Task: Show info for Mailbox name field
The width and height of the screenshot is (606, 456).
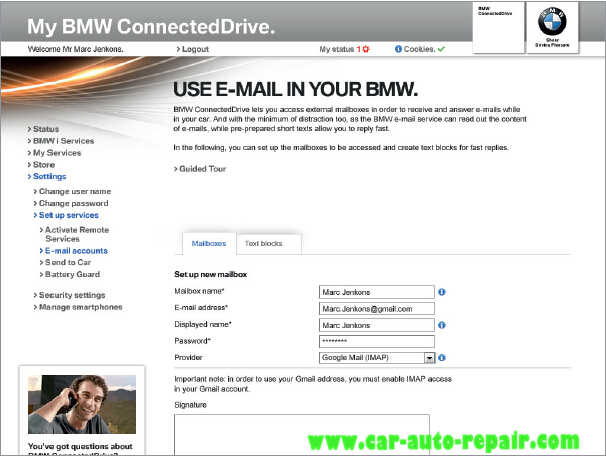Action: pyautogui.click(x=442, y=292)
